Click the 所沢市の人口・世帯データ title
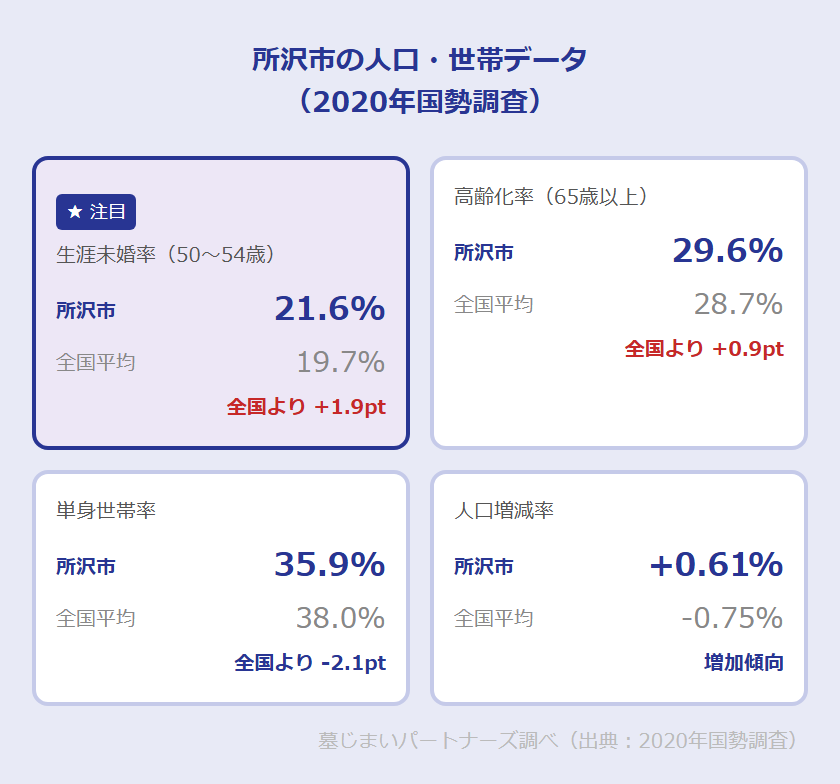 pos(420,60)
